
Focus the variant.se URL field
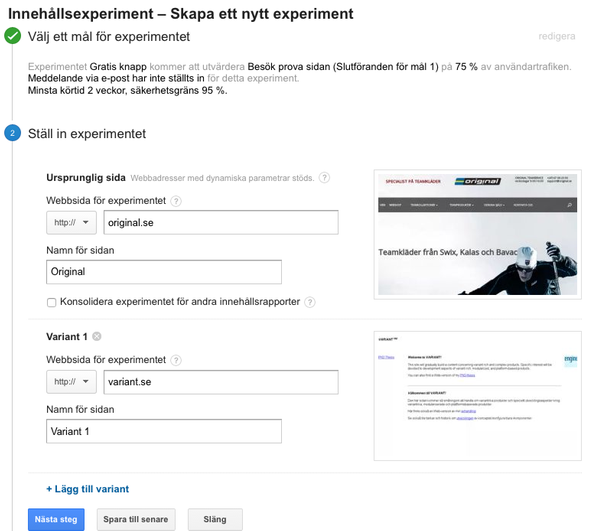click(221, 382)
